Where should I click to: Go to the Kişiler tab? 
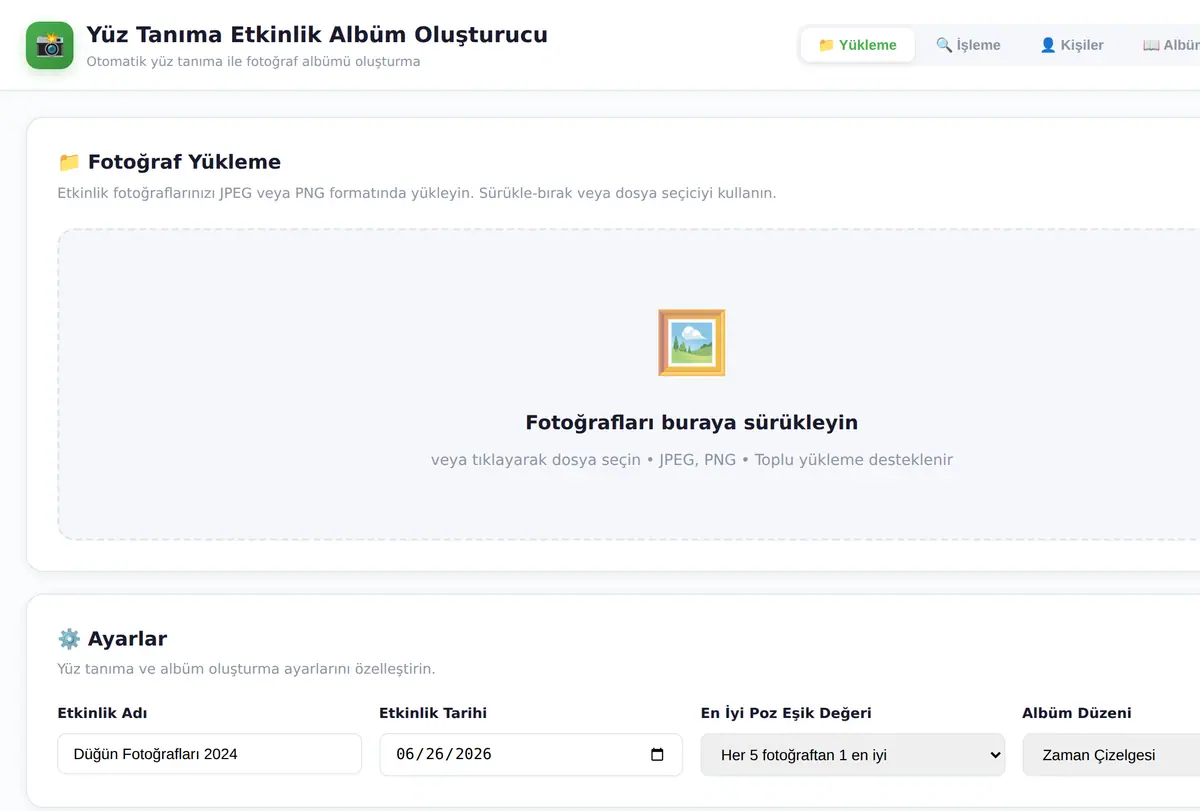(1072, 45)
